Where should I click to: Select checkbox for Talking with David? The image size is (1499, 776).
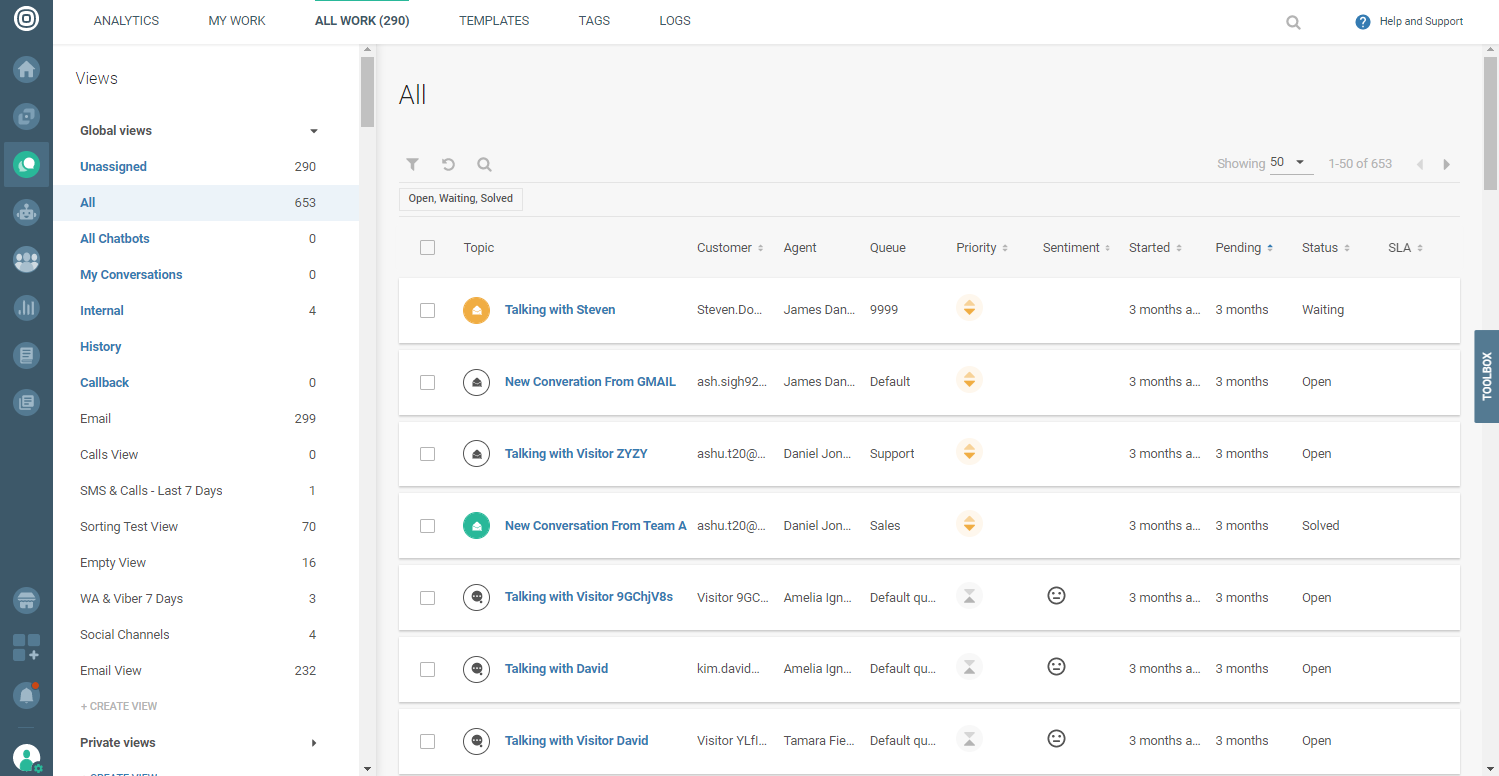(x=428, y=669)
